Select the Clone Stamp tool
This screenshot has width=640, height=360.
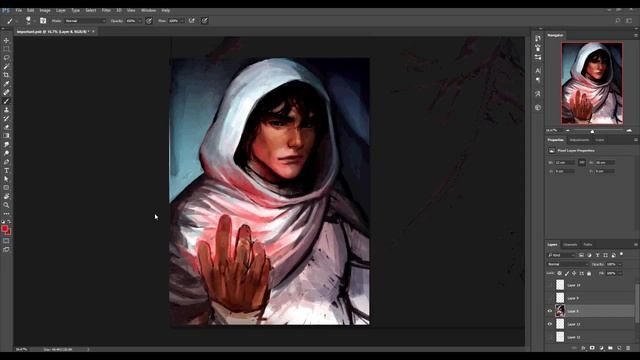pyautogui.click(x=6, y=110)
